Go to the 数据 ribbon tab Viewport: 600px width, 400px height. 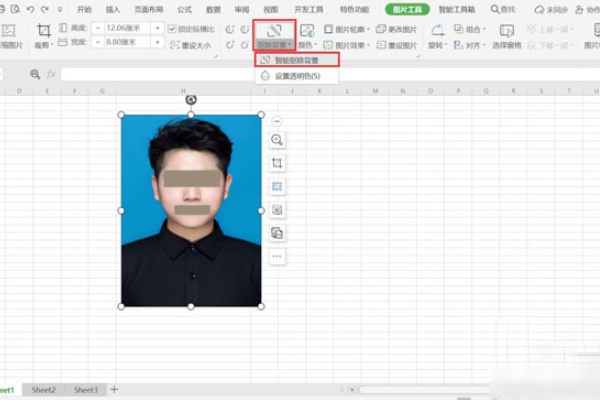[x=214, y=9]
